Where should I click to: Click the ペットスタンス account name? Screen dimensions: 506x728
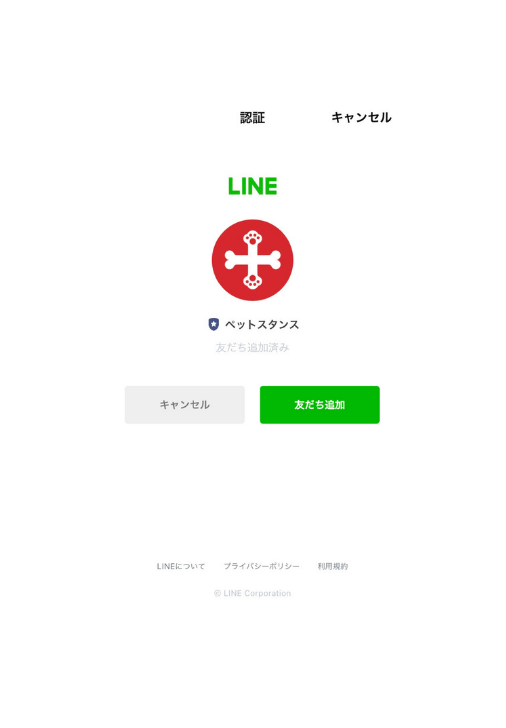[262, 325]
